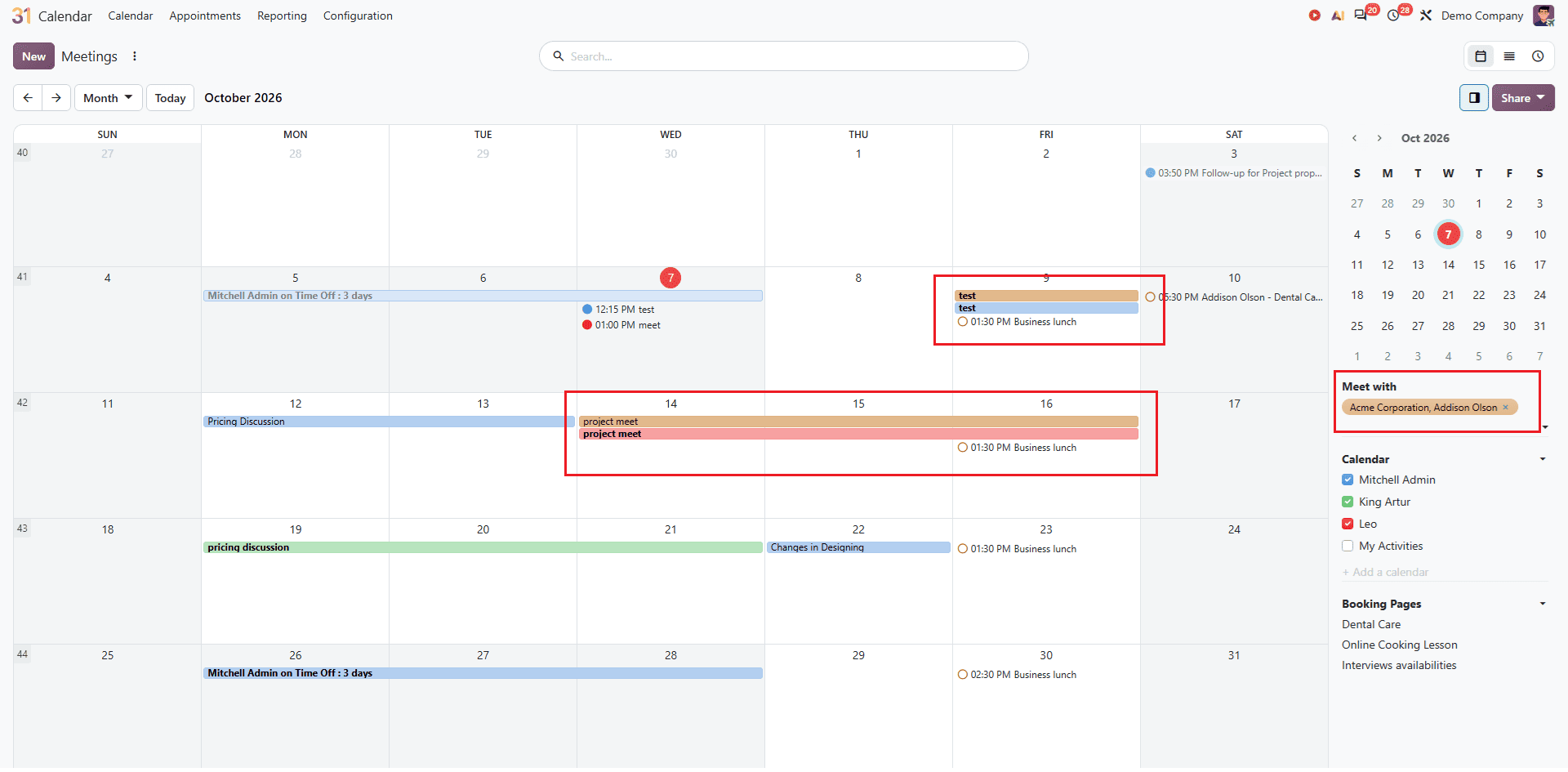This screenshot has width=1568, height=772.
Task: Toggle the side panel icon button
Action: (1474, 98)
